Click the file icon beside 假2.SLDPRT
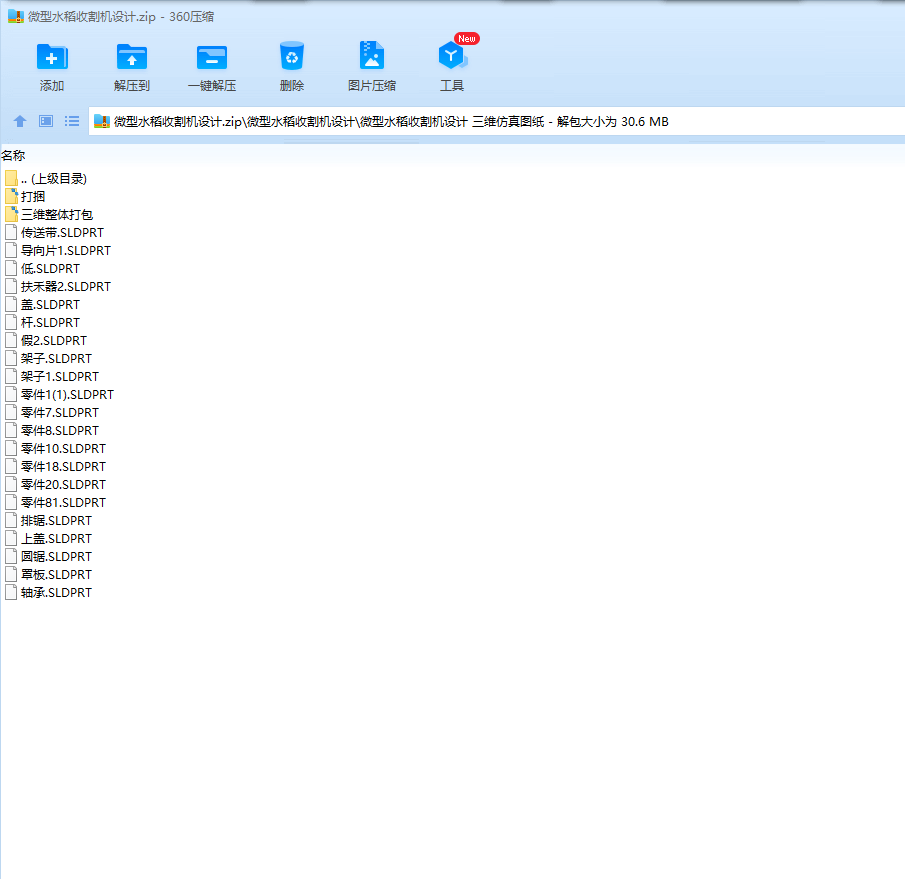 [11, 341]
